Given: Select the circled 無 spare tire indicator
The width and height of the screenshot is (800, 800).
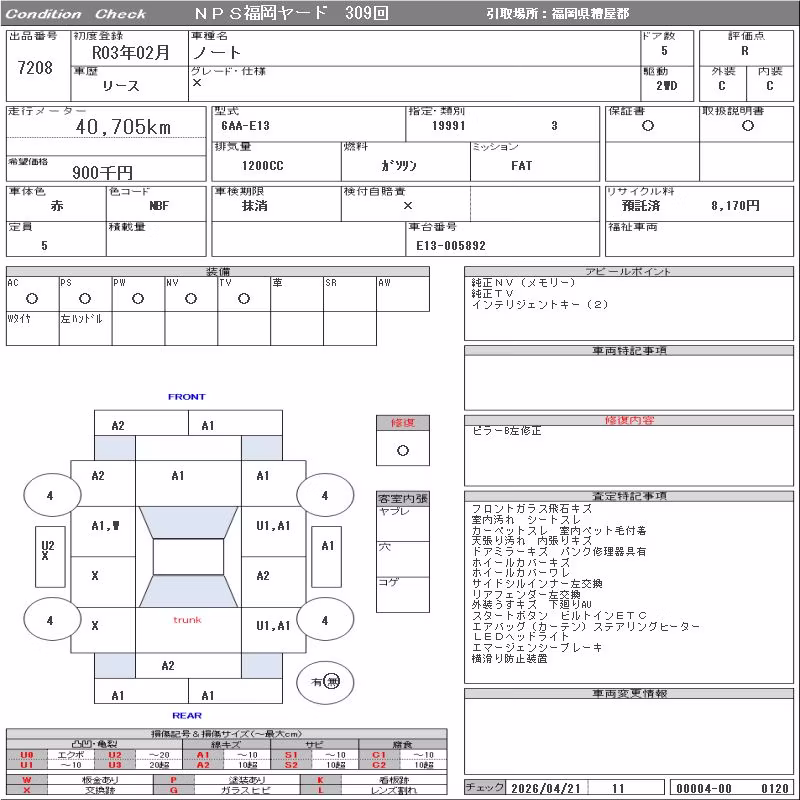Looking at the screenshot, I should tap(332, 682).
